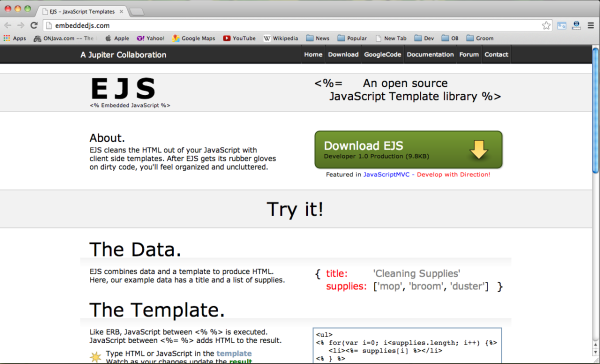
Task: Open the Forum navigation item
Action: (469, 55)
